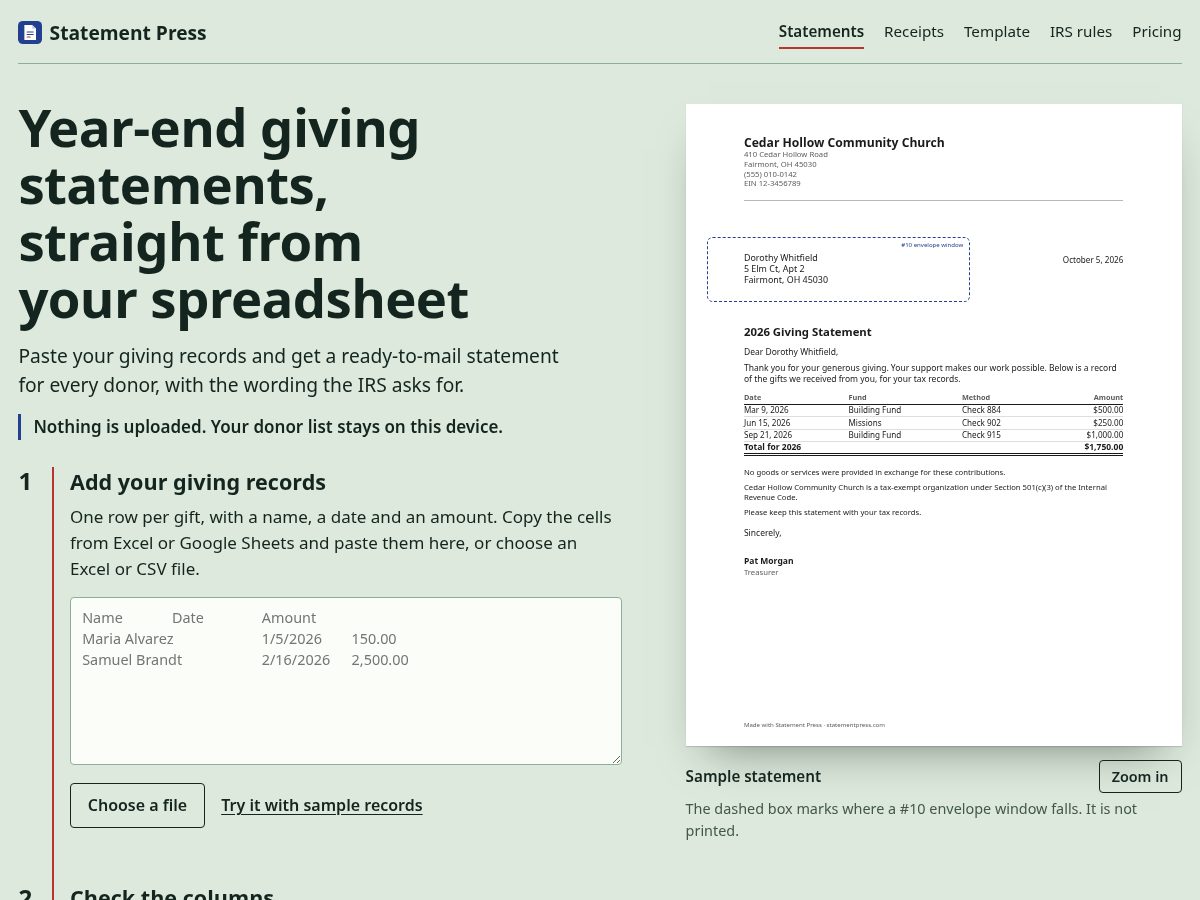
Task: Click the Statement Press document logo icon
Action: point(30,33)
